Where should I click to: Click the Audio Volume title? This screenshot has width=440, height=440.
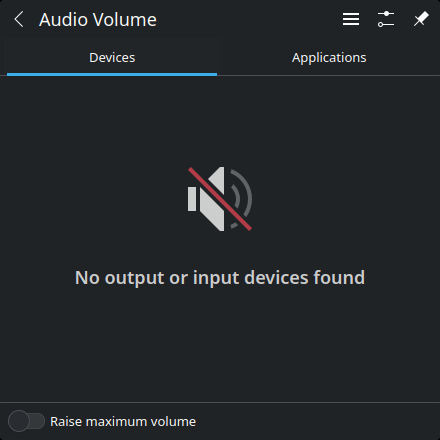click(x=98, y=19)
